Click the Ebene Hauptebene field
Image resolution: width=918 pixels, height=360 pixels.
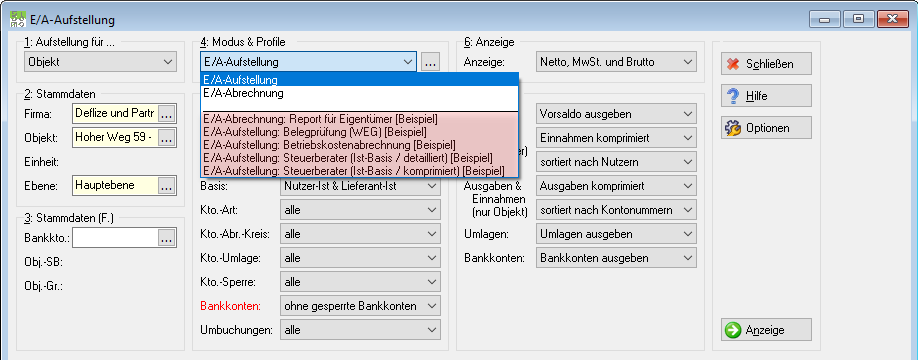pos(115,186)
